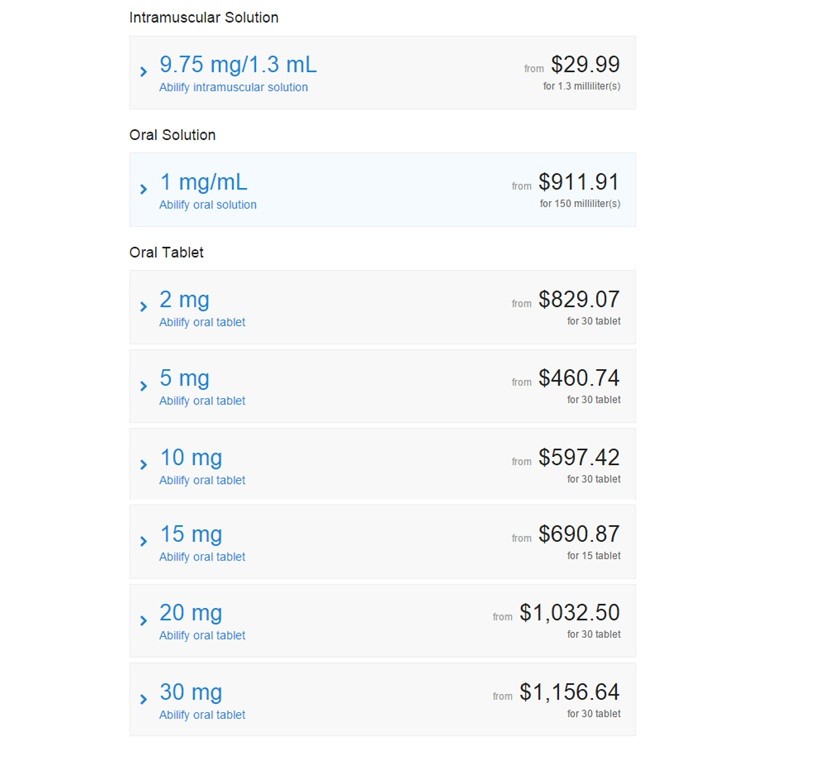Open the 9.75 mg/1.3 mL dosage link

point(238,65)
